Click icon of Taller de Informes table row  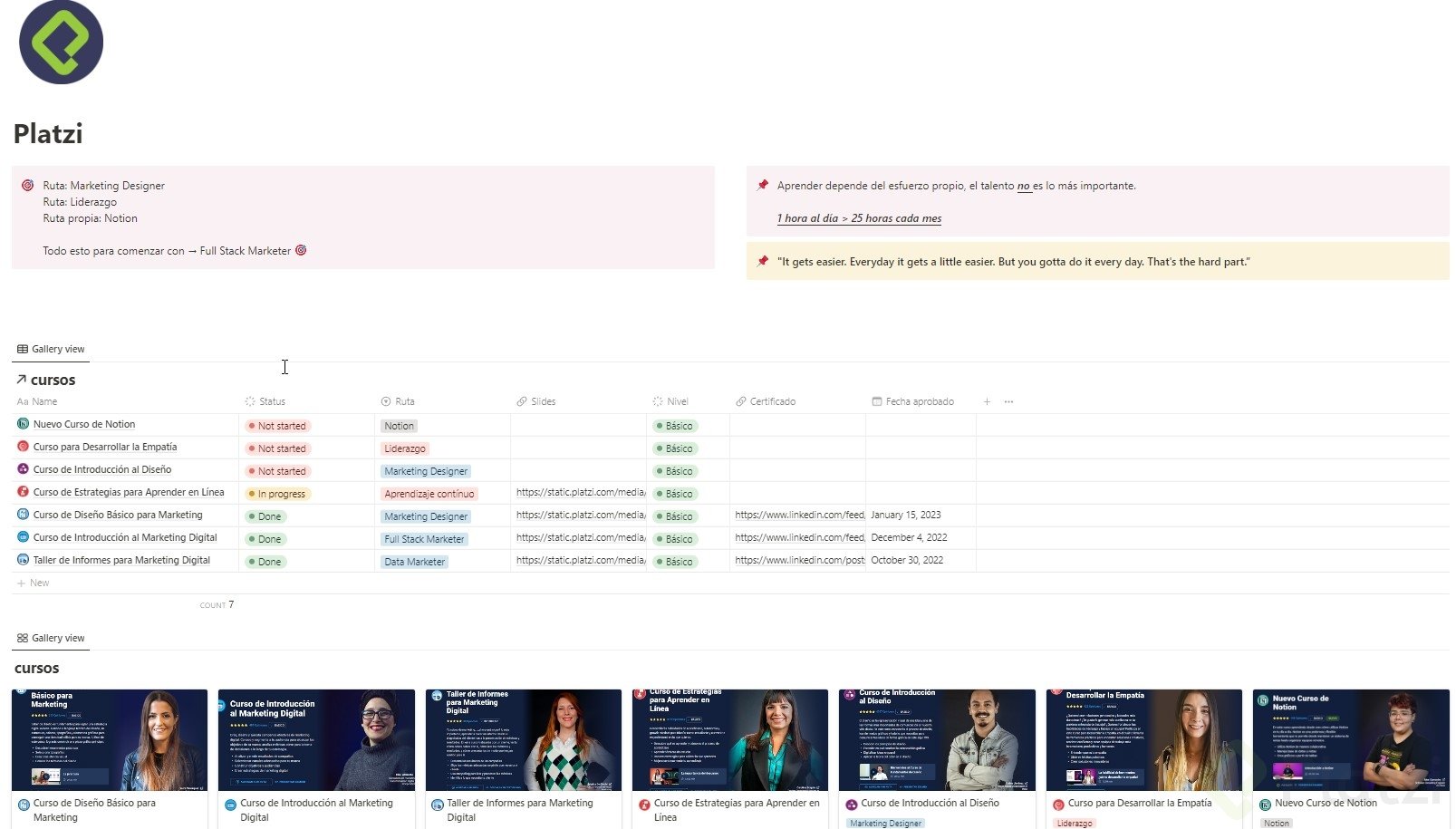[x=24, y=560]
